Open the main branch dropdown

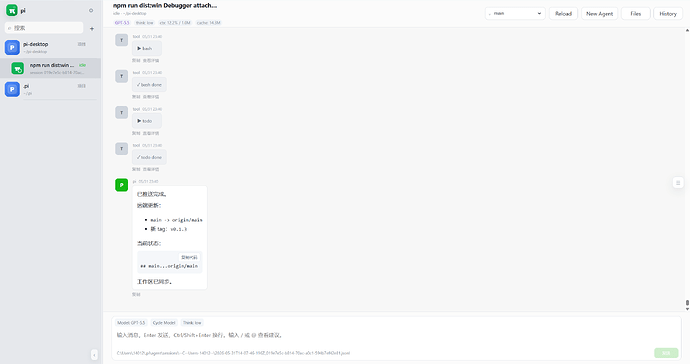click(x=515, y=14)
